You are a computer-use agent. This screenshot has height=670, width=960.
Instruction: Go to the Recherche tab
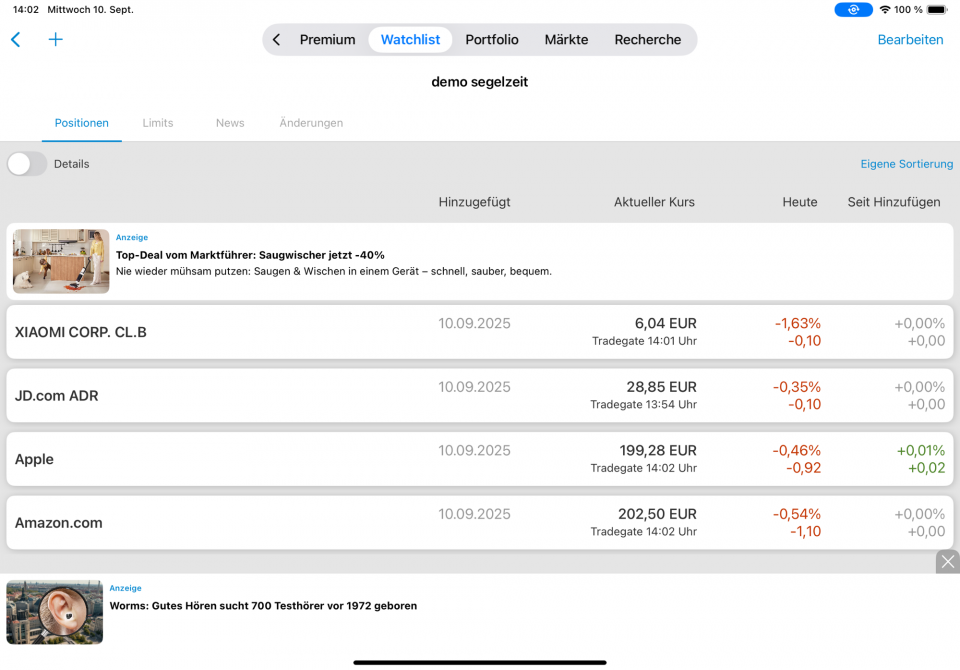pos(648,40)
